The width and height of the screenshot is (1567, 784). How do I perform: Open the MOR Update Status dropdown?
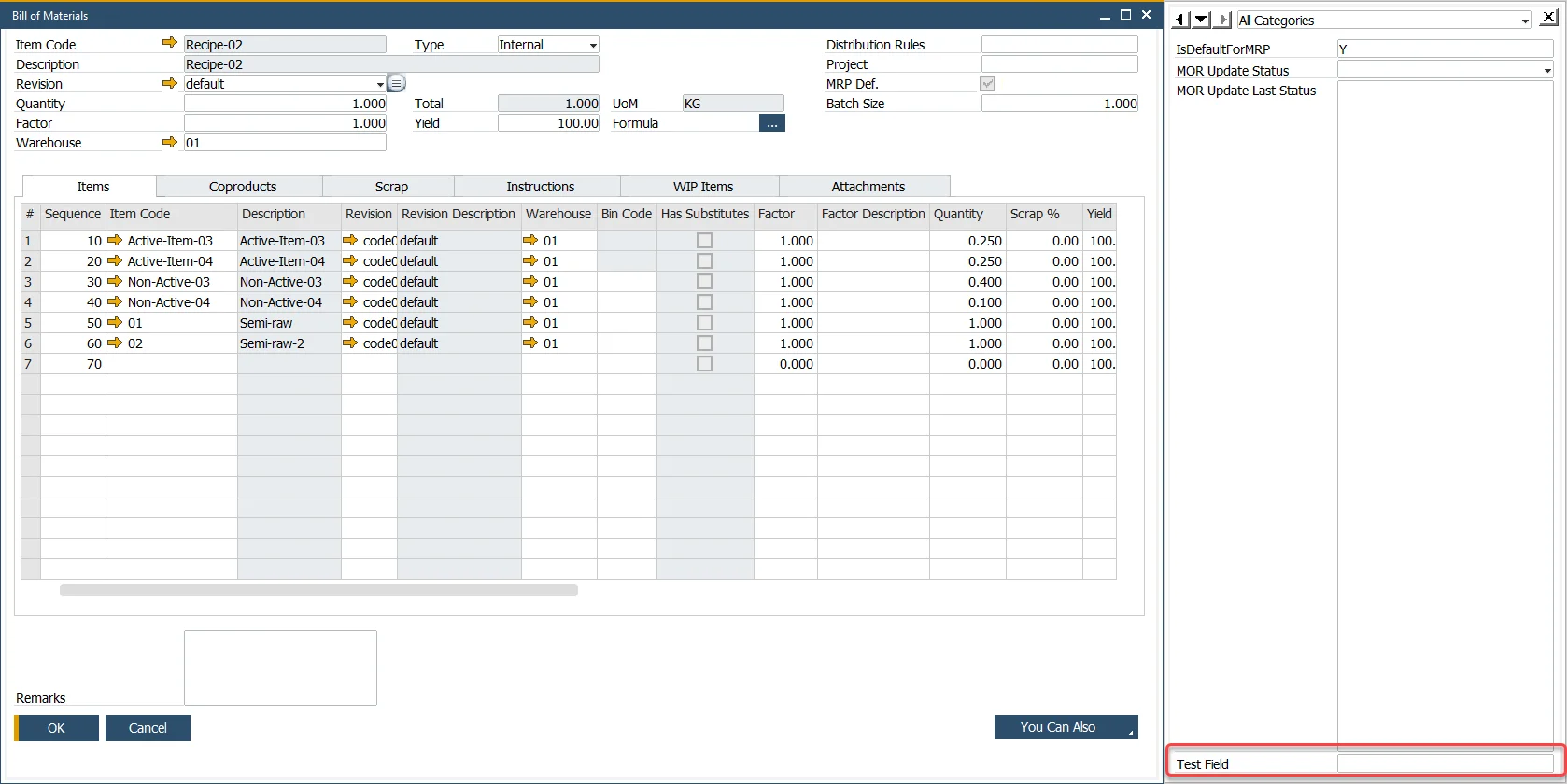point(1546,70)
